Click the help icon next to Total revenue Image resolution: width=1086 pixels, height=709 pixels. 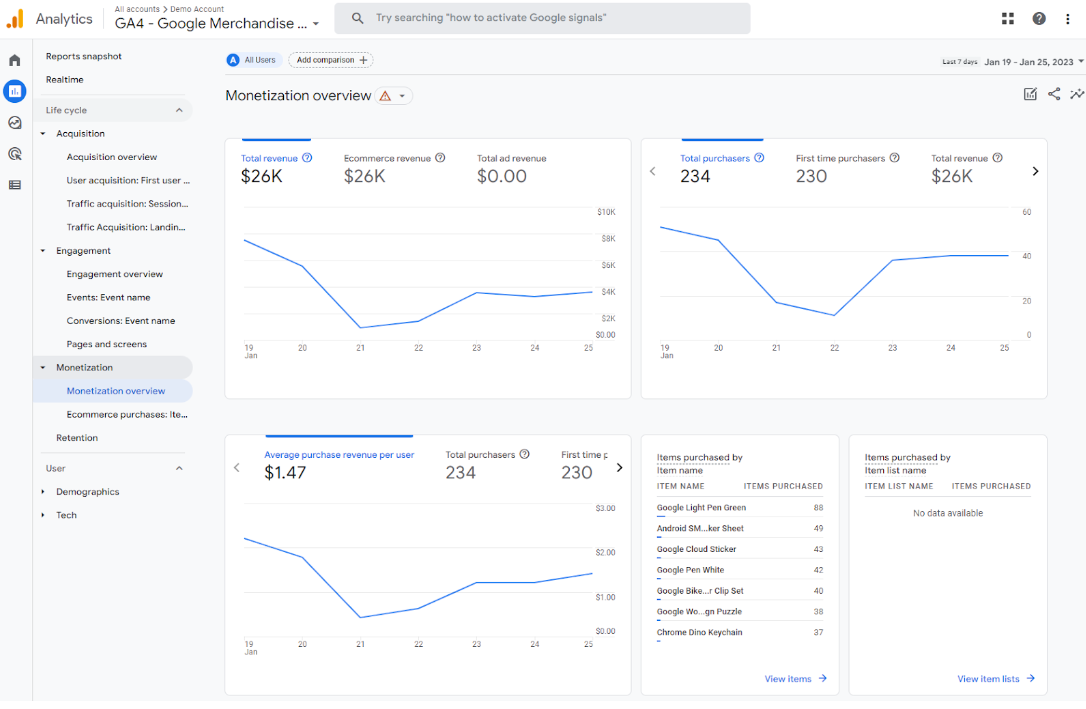308,158
